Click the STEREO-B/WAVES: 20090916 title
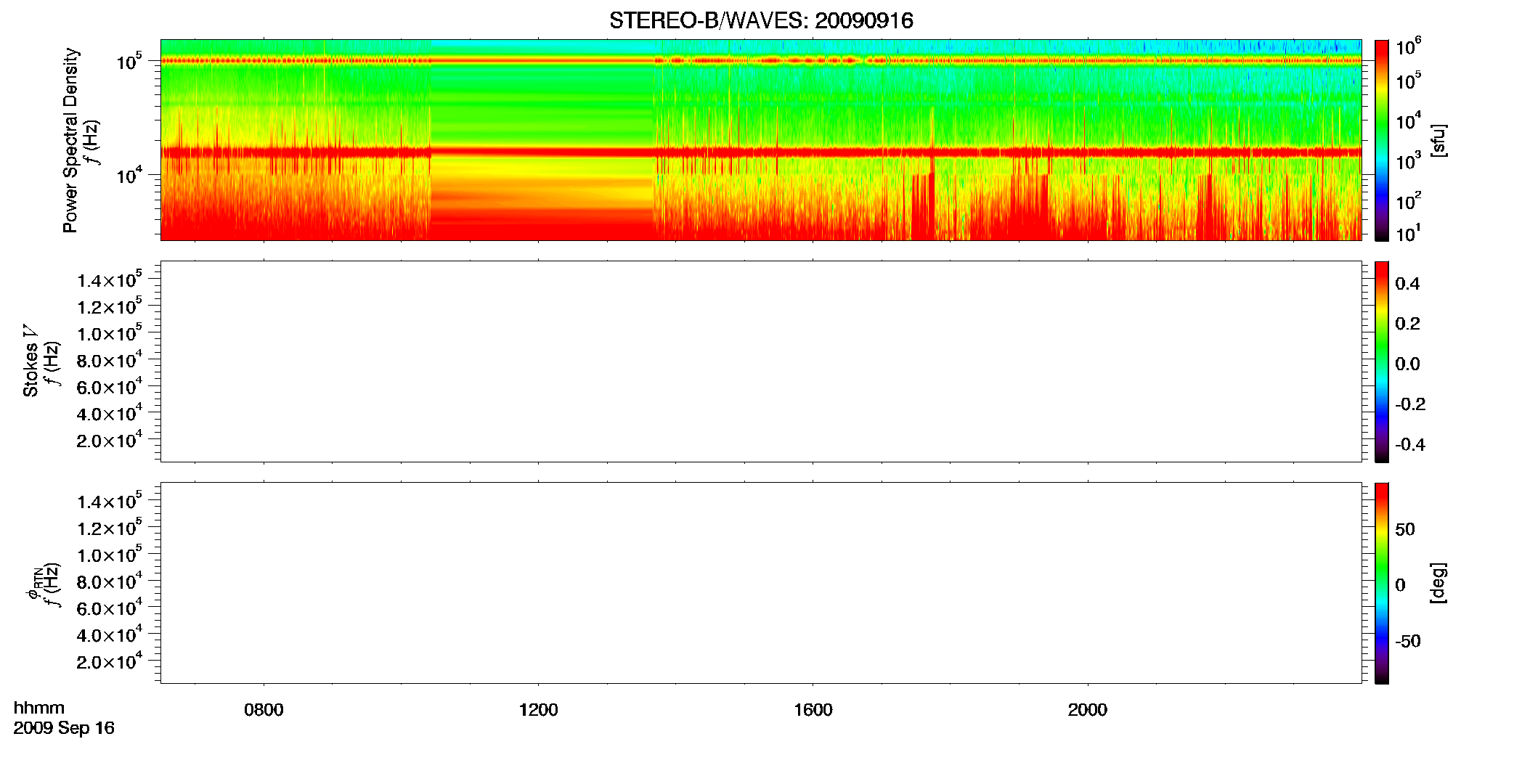Screen dimensions: 1522x784 (760, 20)
